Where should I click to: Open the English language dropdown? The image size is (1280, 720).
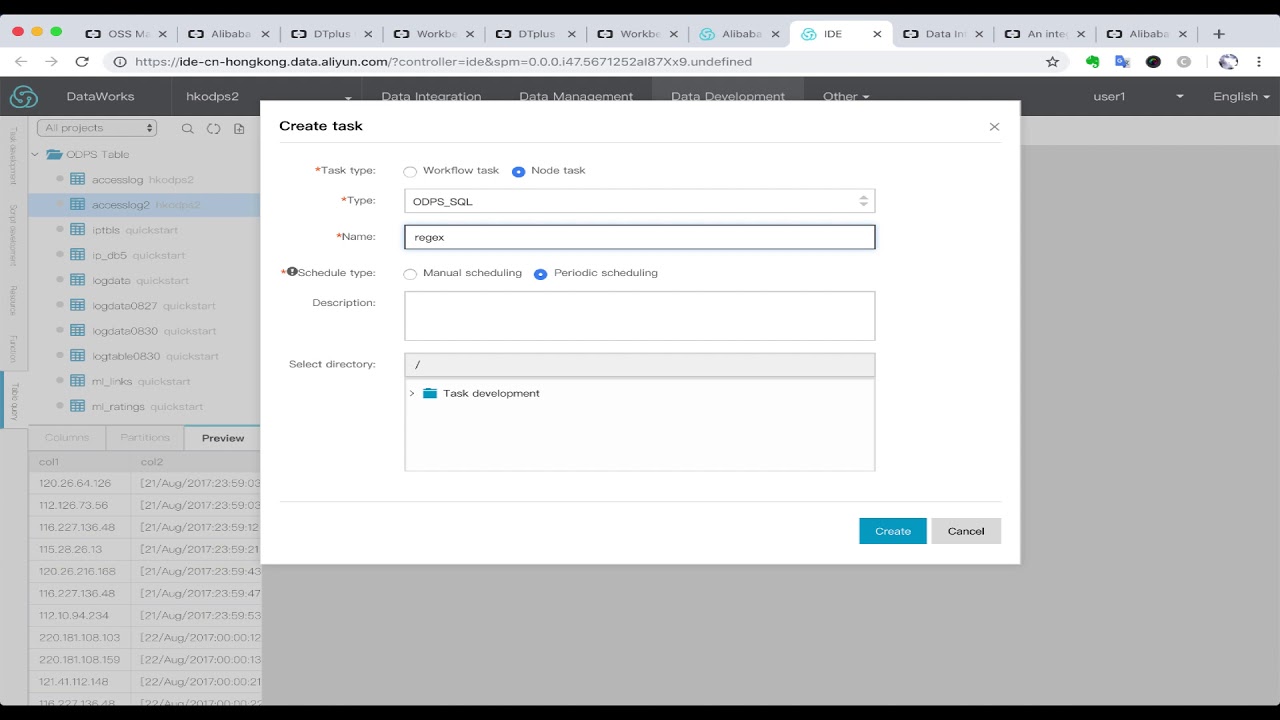click(1241, 97)
